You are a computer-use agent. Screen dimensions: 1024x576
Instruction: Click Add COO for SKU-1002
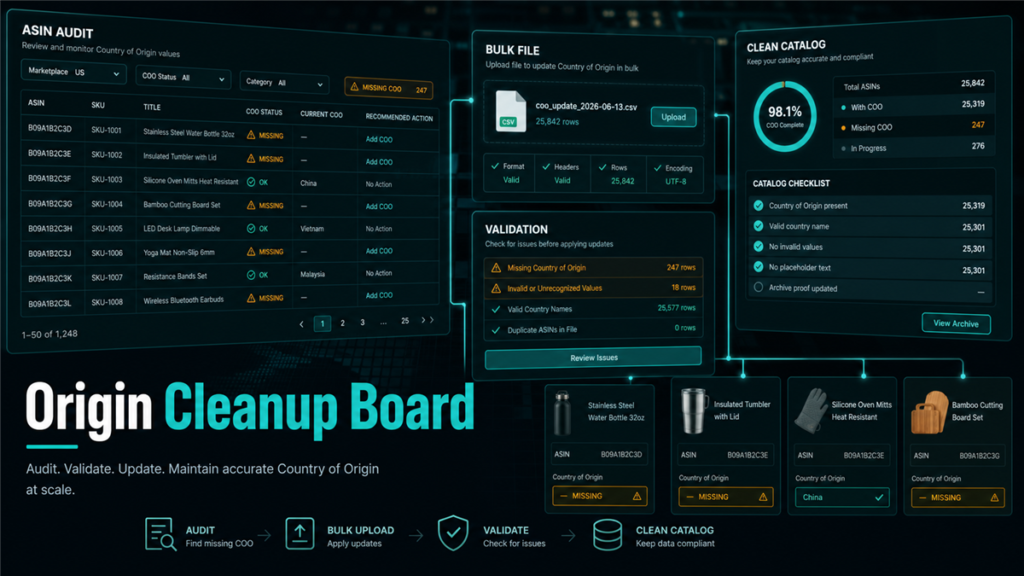pos(379,162)
